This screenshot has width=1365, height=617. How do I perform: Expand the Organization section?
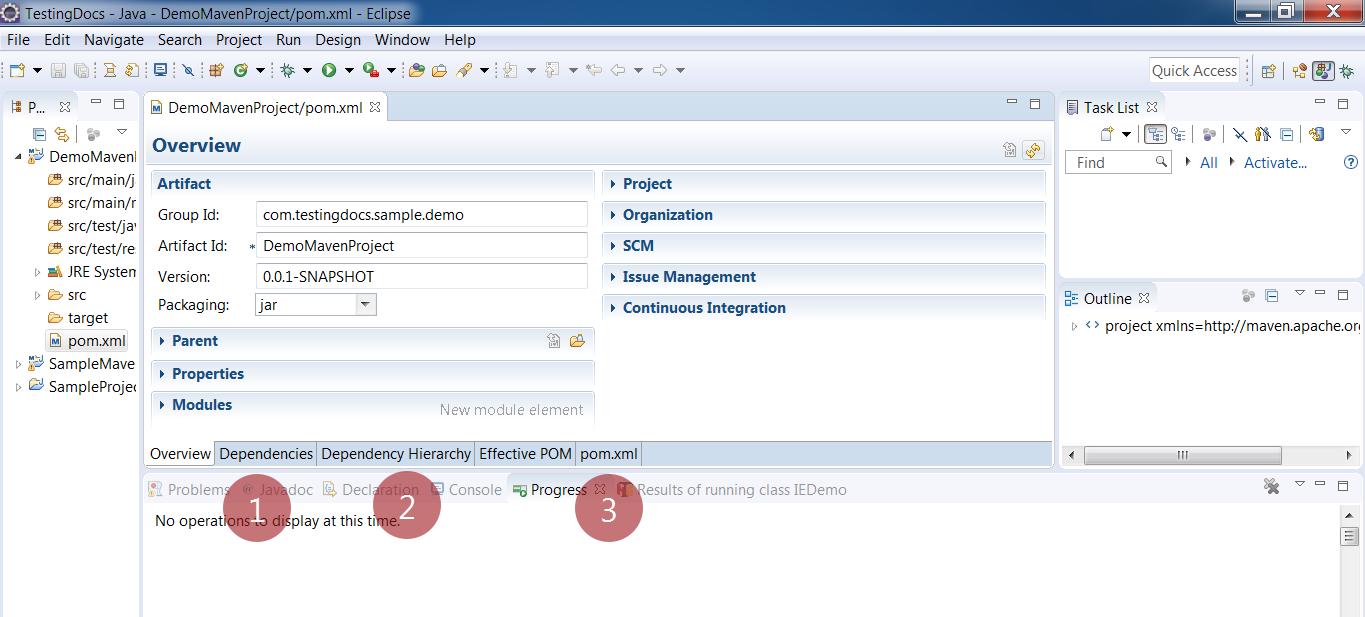click(613, 215)
